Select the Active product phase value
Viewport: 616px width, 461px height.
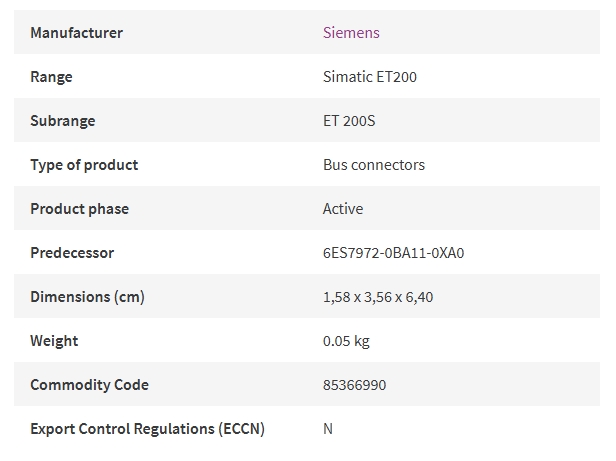pyautogui.click(x=343, y=209)
